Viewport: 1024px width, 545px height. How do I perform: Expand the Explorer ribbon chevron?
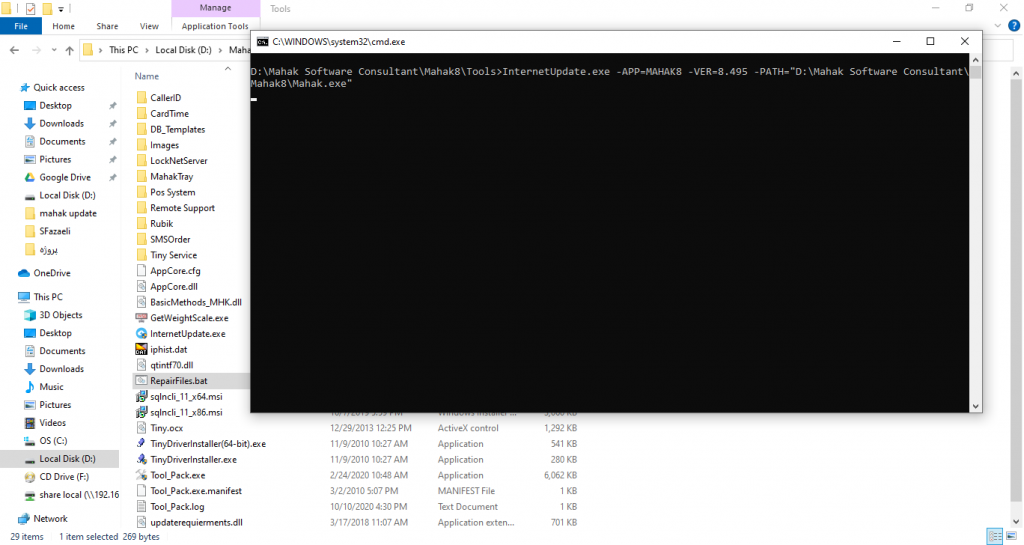click(998, 26)
